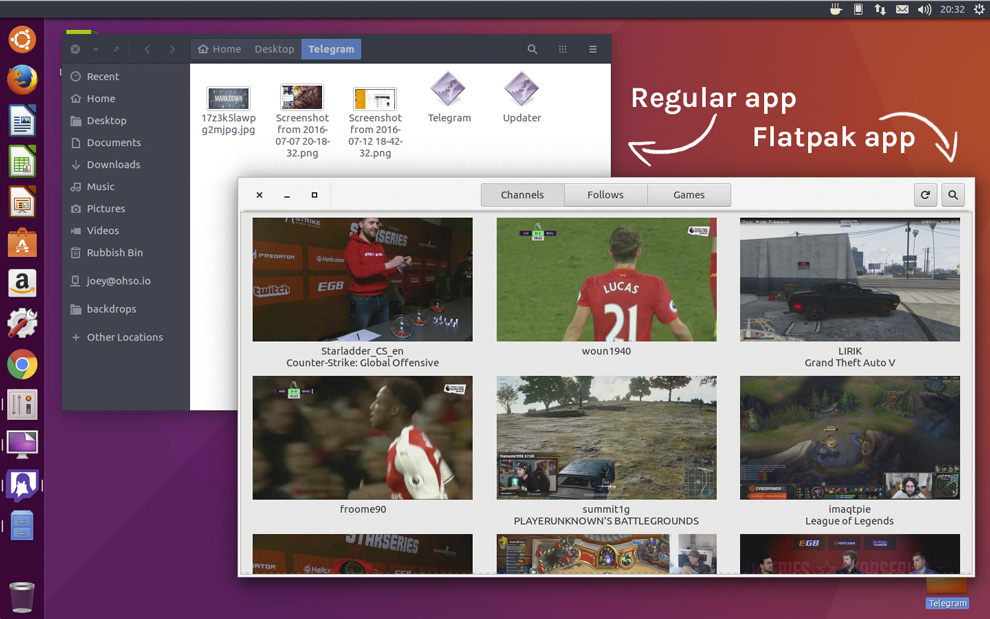Open the file manager's hamburger menu
Screen dimensions: 990x619
pos(592,48)
